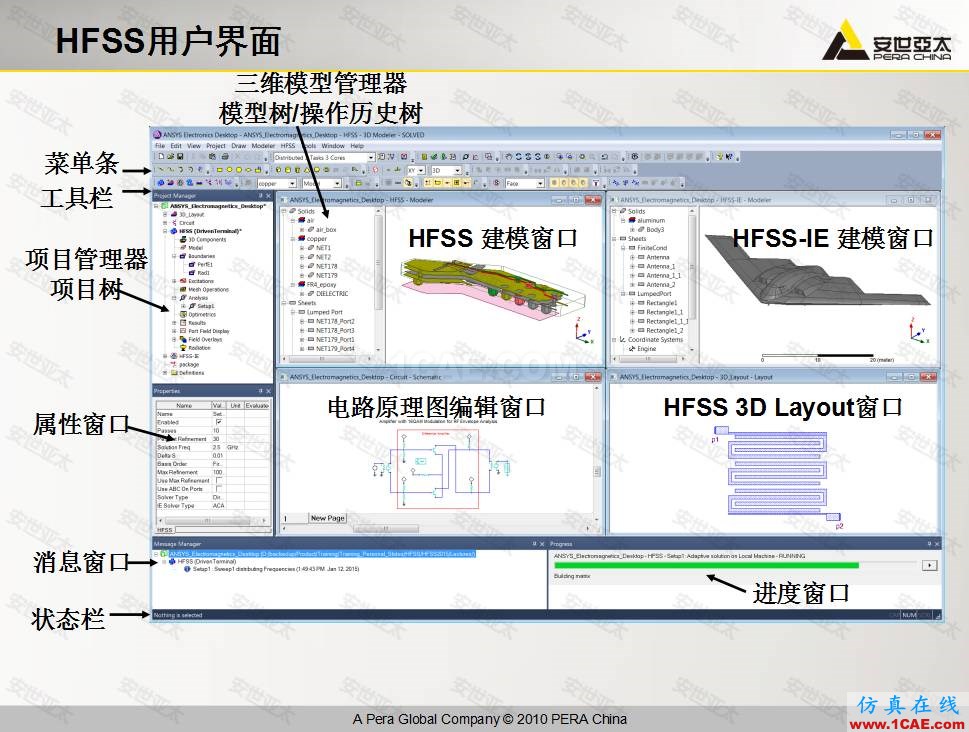Pin the Properties panel

[261, 391]
